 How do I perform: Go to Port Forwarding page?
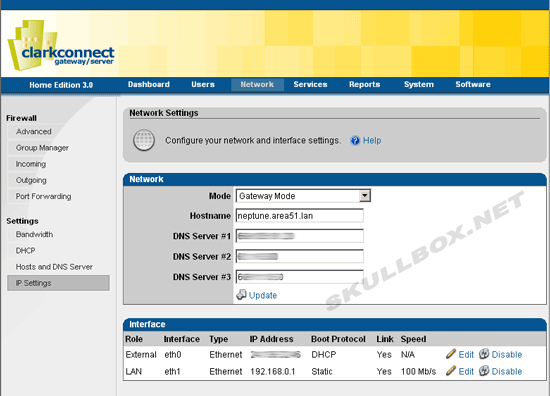[x=43, y=196]
